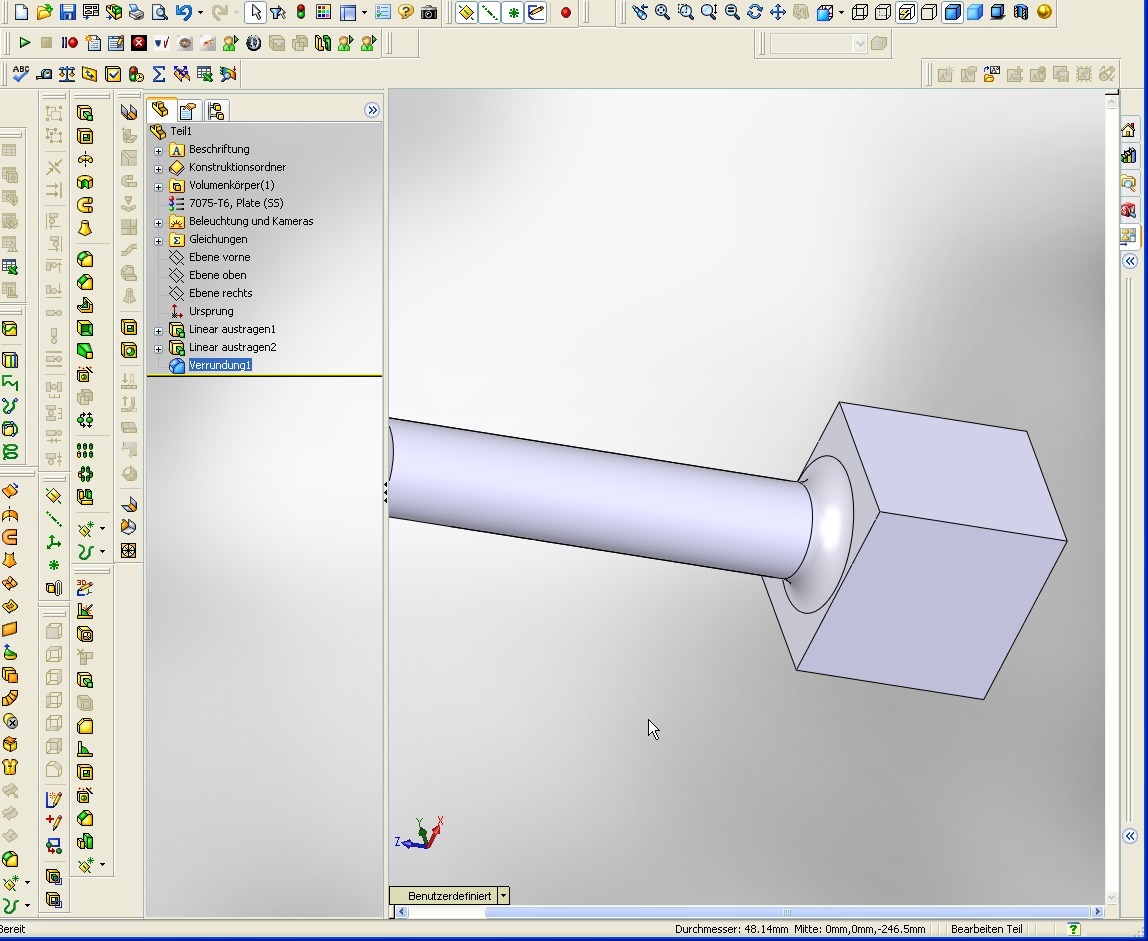Image resolution: width=1148 pixels, height=941 pixels.
Task: Click the Rebuild traffic light icon
Action: coord(300,13)
